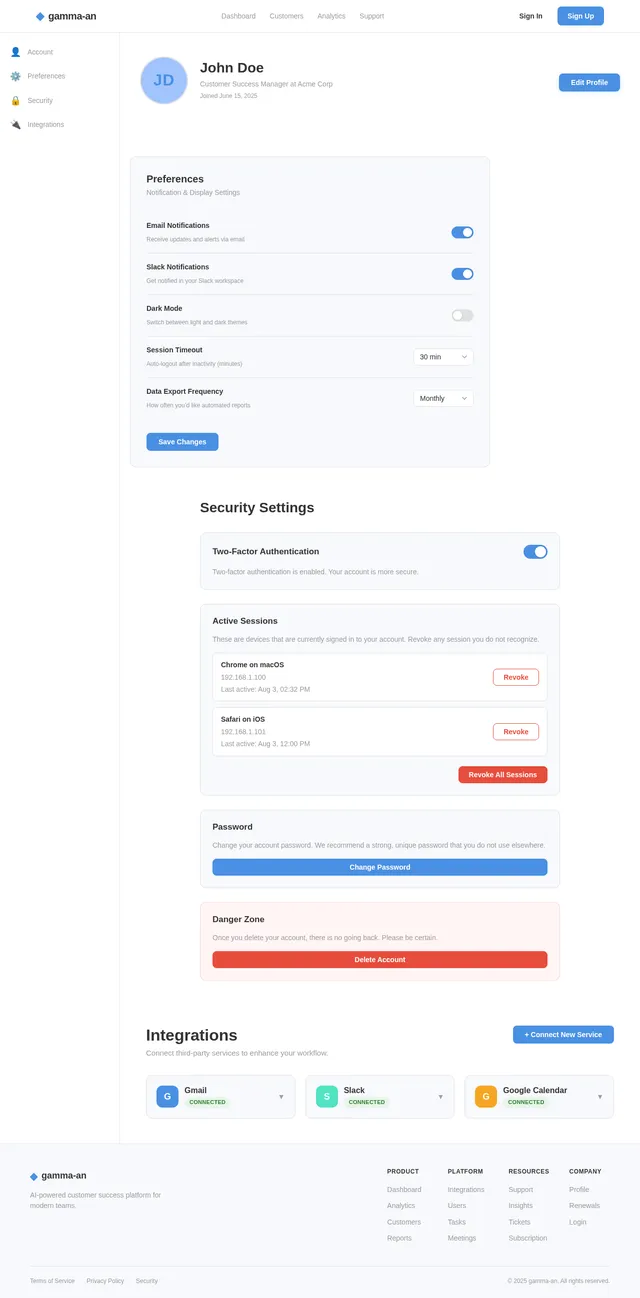
Task: Go to Customers in top navigation
Action: click(286, 16)
